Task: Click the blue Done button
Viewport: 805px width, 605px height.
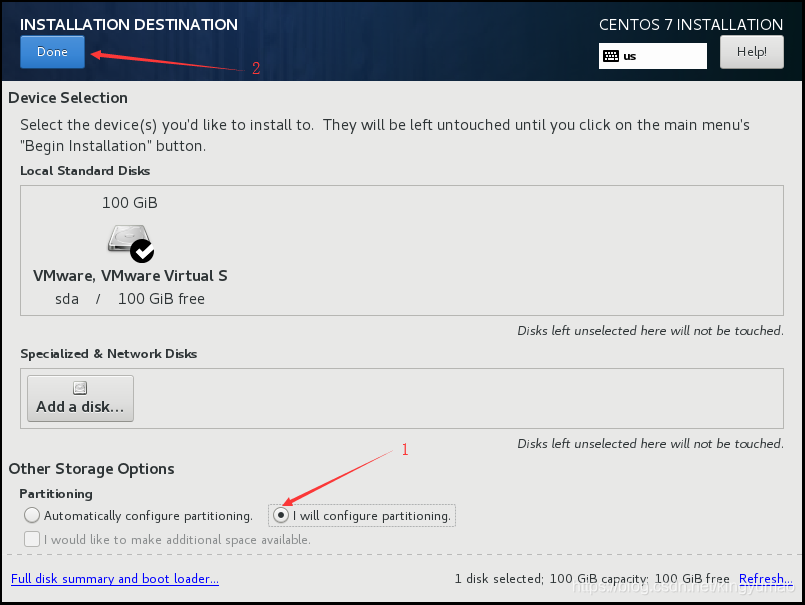Action: coord(52,52)
